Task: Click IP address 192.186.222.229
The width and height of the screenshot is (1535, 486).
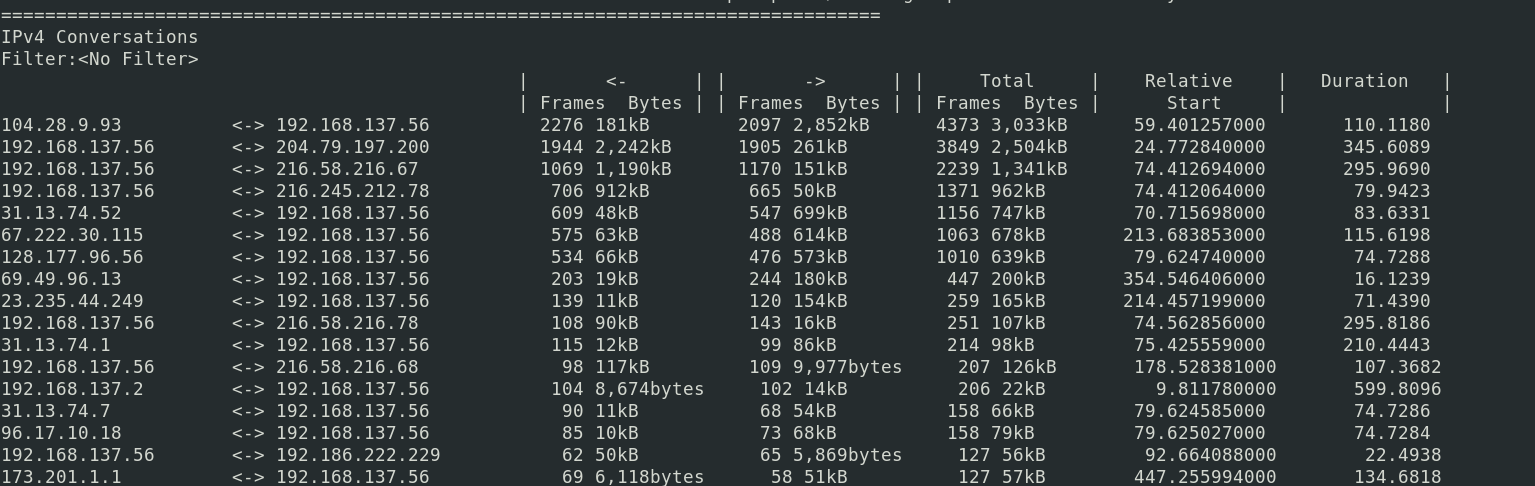Action: point(358,455)
